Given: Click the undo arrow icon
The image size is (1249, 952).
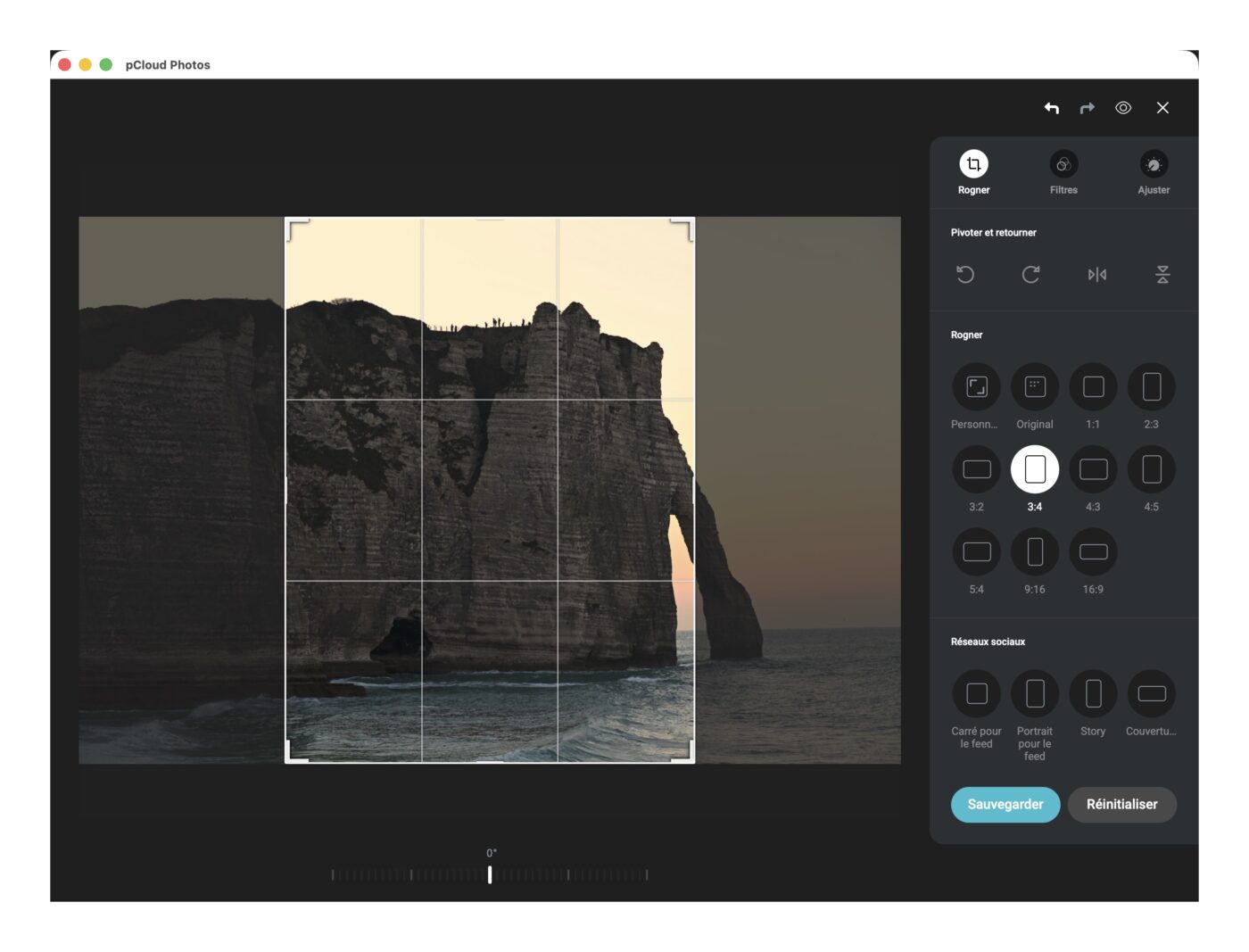Looking at the screenshot, I should (x=1052, y=108).
